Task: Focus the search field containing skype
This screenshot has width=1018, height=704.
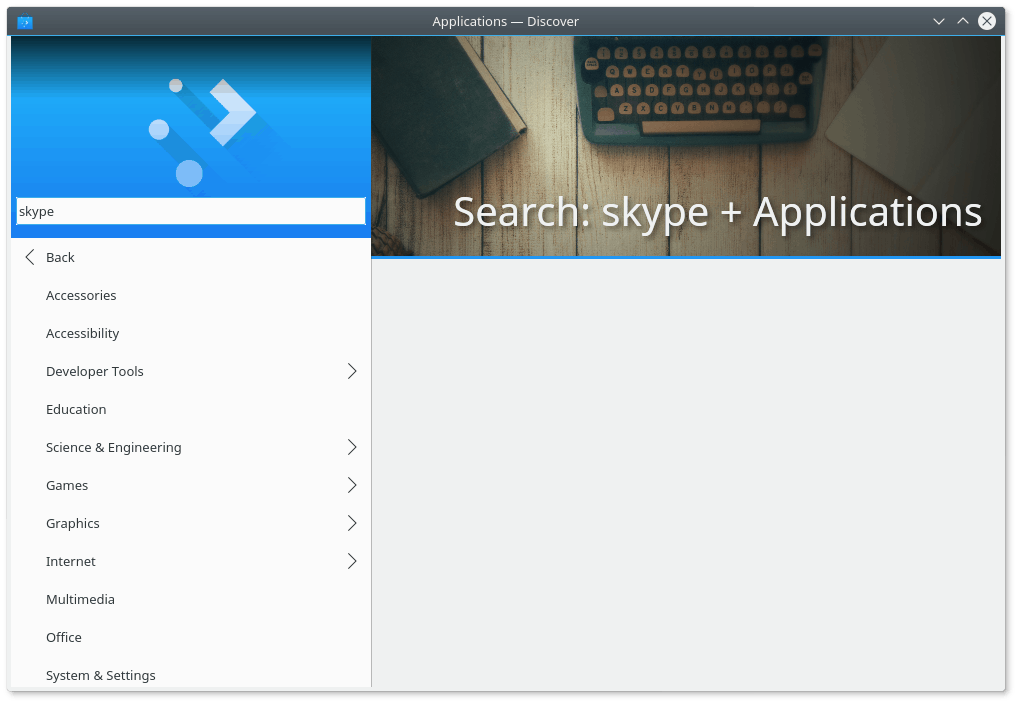Action: 191,211
